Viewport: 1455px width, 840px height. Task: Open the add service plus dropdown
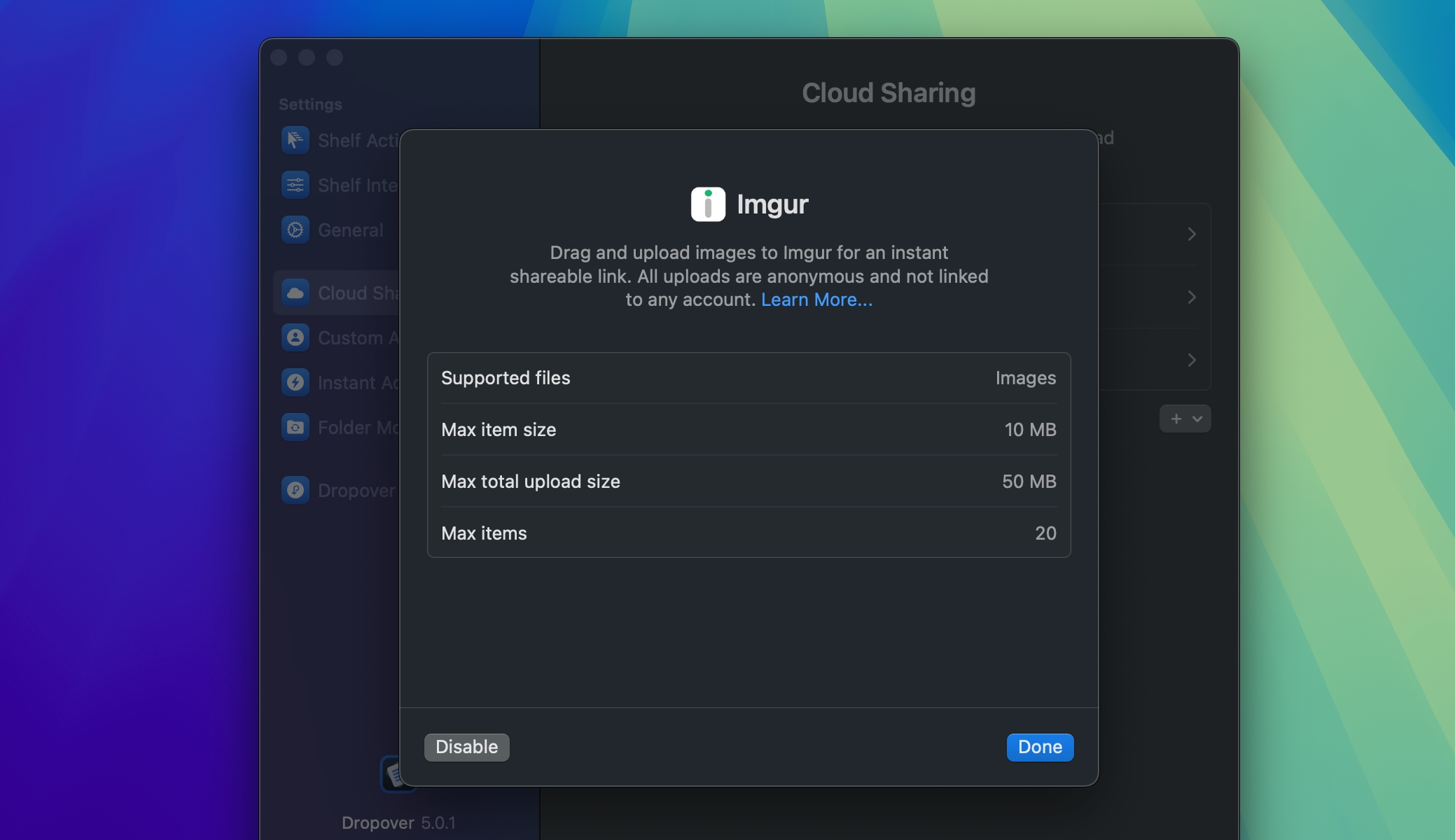pyautogui.click(x=1185, y=419)
